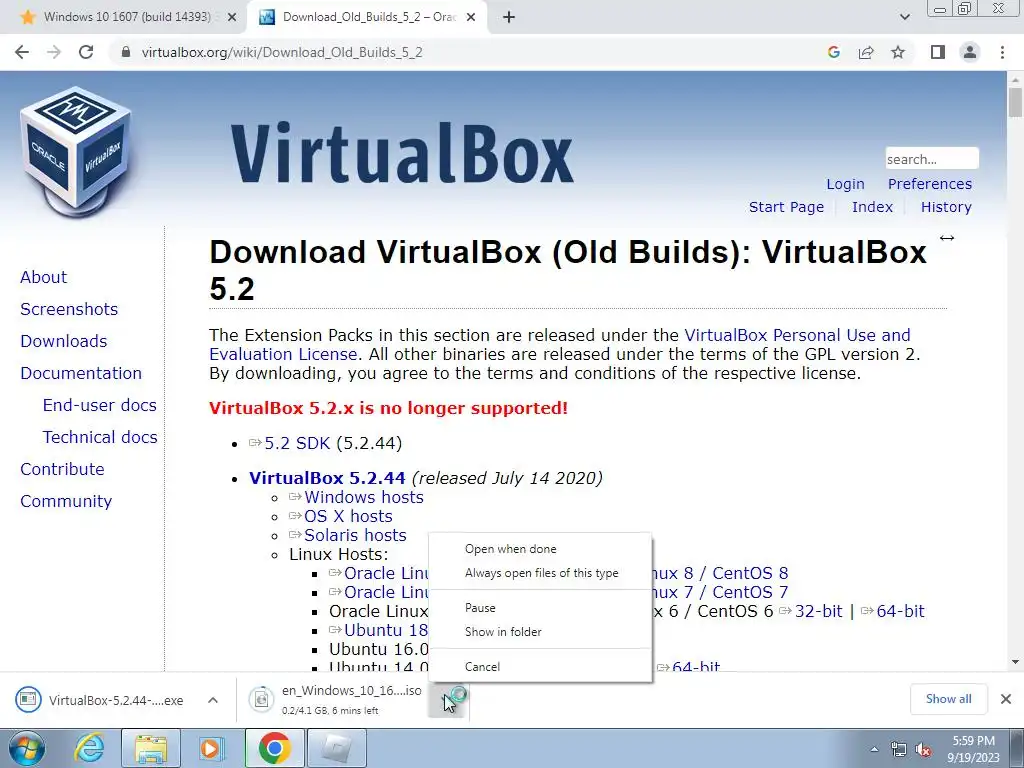The width and height of the screenshot is (1024, 768).
Task: Go to Start Page link
Action: point(786,207)
